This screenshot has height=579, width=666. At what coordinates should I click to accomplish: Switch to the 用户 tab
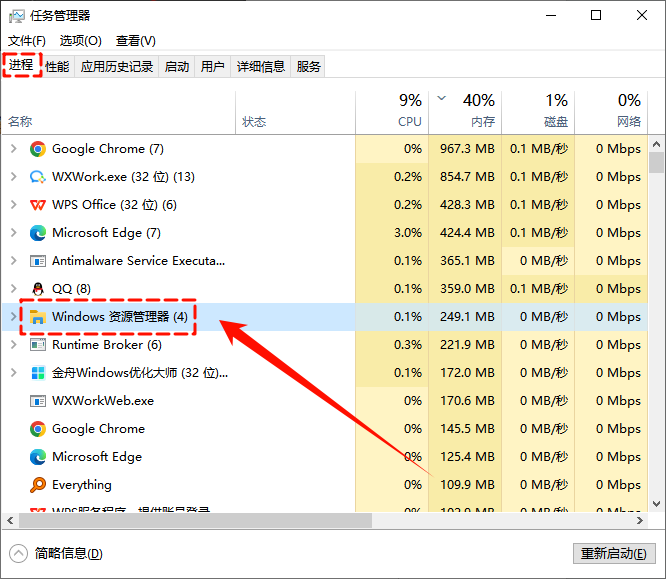click(x=212, y=67)
